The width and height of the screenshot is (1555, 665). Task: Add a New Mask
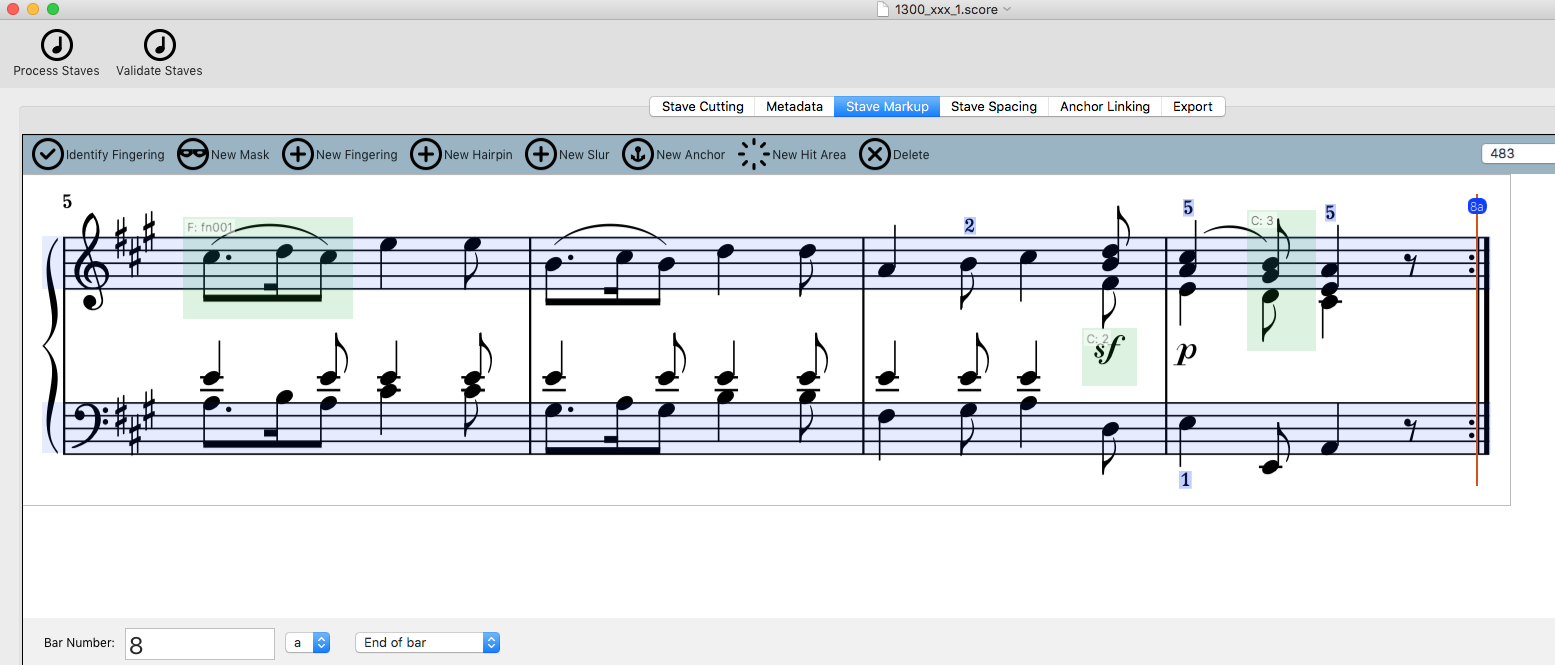pyautogui.click(x=193, y=155)
